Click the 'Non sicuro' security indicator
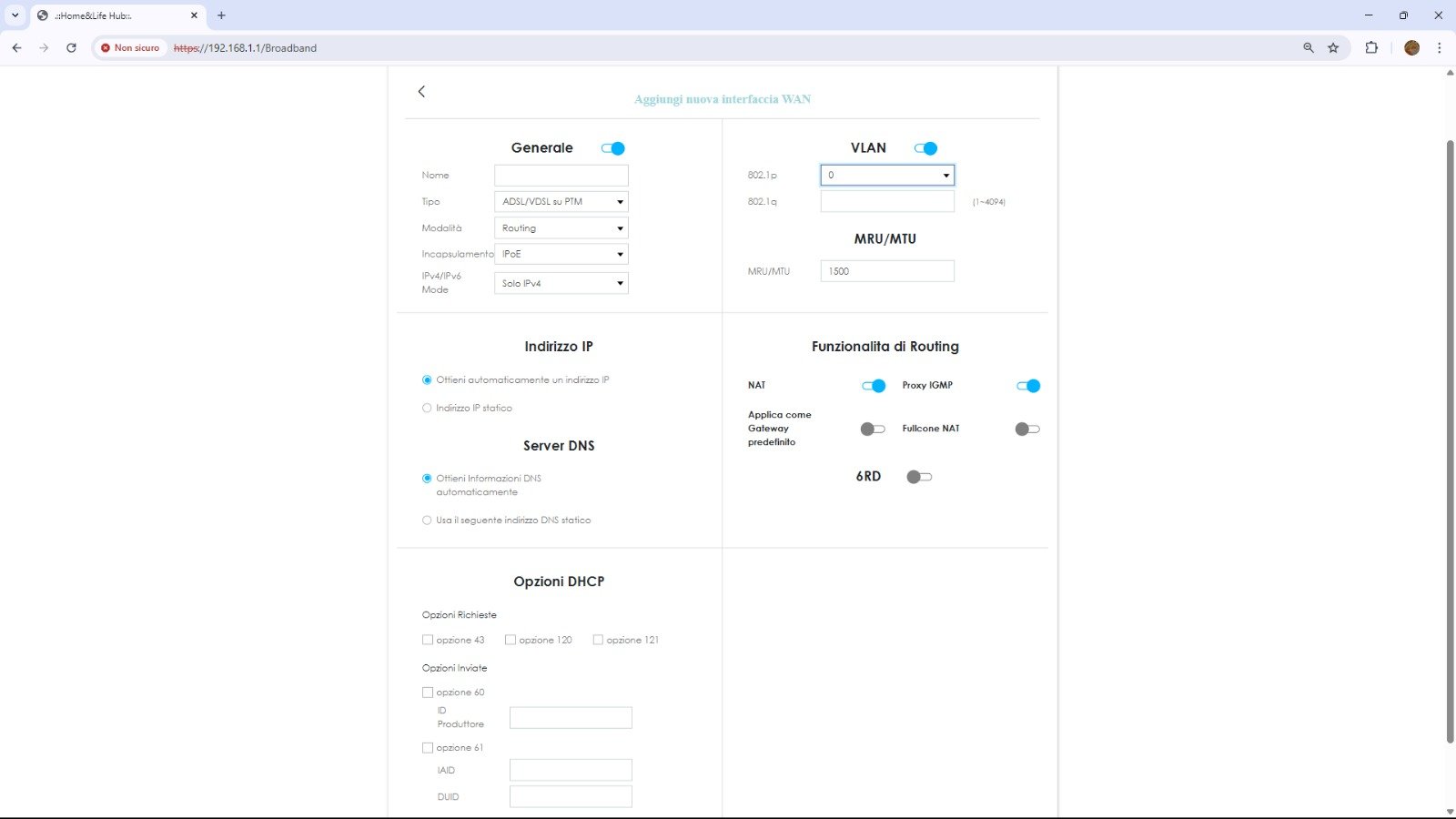Screen dimensions: 1456x819 [130, 47]
